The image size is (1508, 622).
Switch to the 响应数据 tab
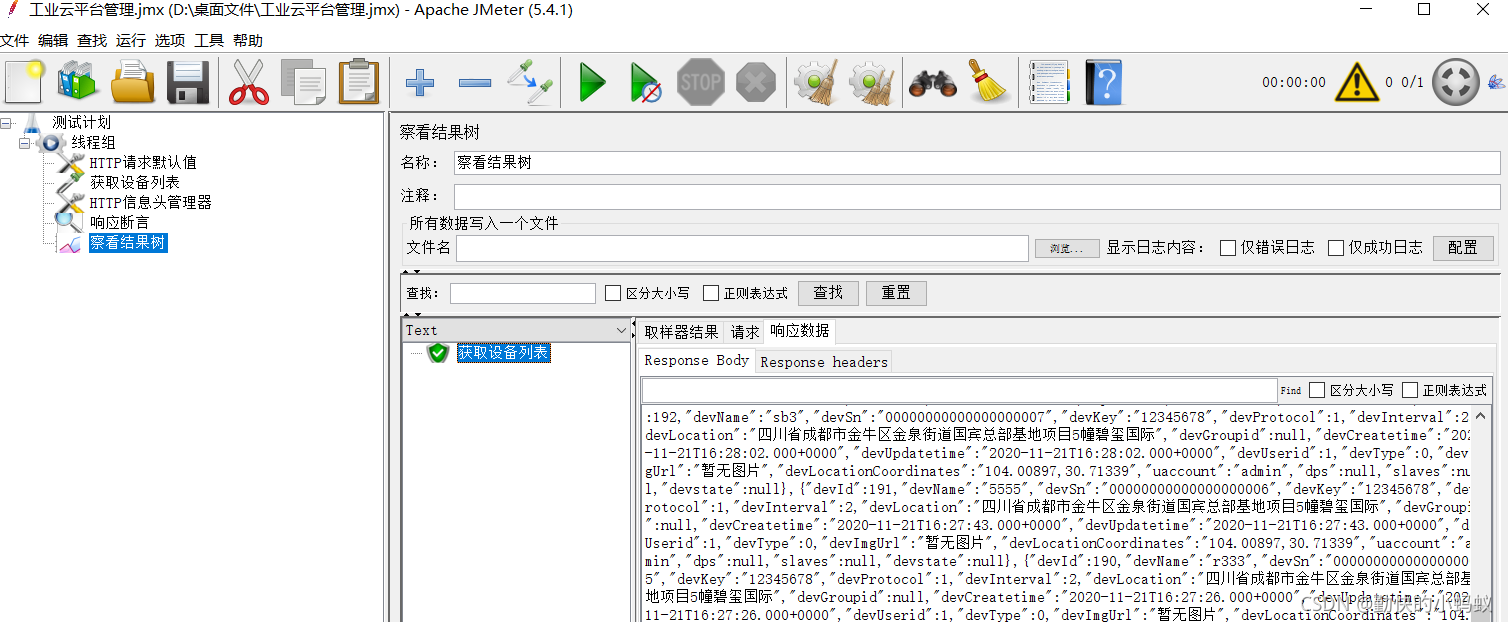[x=799, y=331]
